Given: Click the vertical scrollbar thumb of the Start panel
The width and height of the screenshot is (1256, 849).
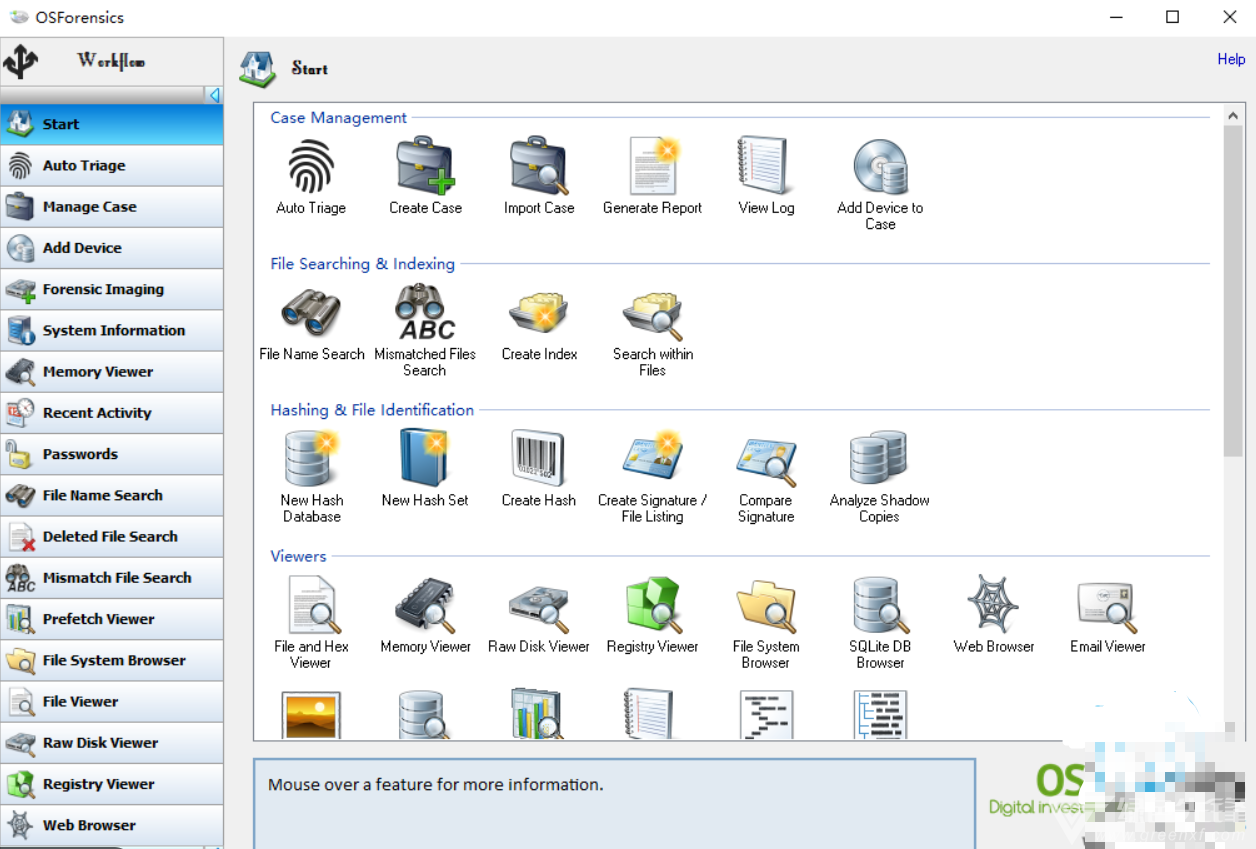Looking at the screenshot, I should pos(1234,290).
